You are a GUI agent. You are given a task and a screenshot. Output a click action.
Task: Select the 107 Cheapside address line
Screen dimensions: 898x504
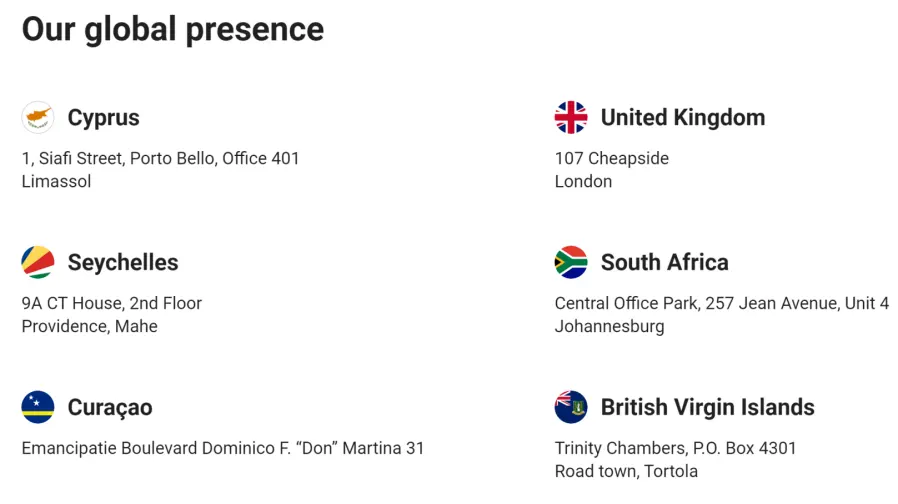pyautogui.click(x=612, y=159)
